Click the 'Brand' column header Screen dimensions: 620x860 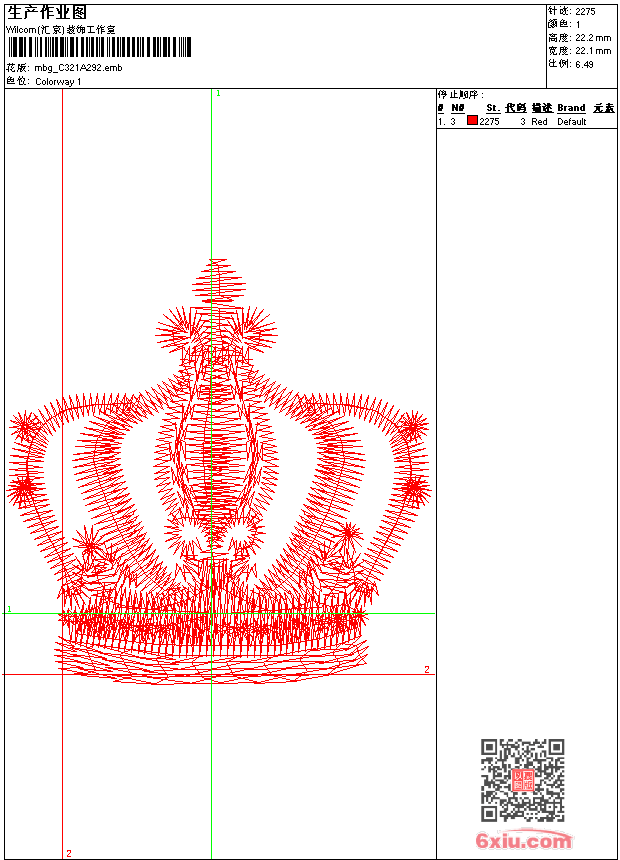(x=571, y=108)
